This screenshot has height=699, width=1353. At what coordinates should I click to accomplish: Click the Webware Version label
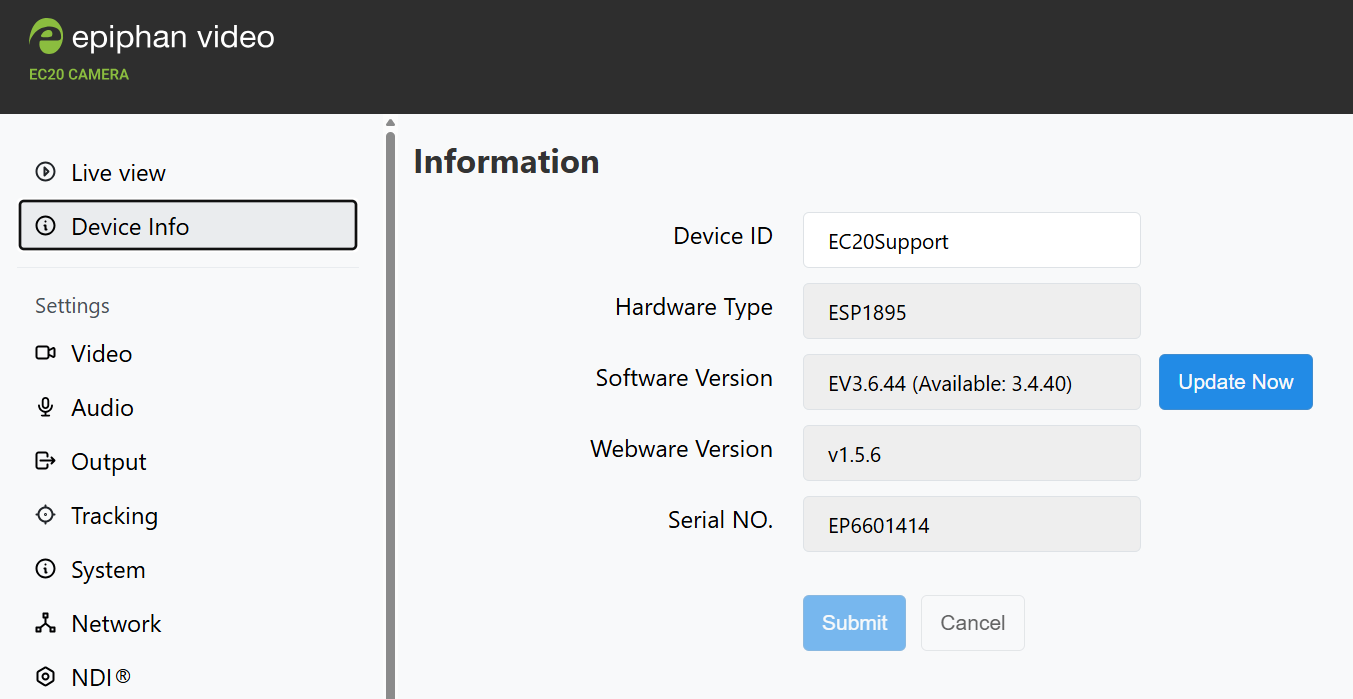pyautogui.click(x=681, y=449)
